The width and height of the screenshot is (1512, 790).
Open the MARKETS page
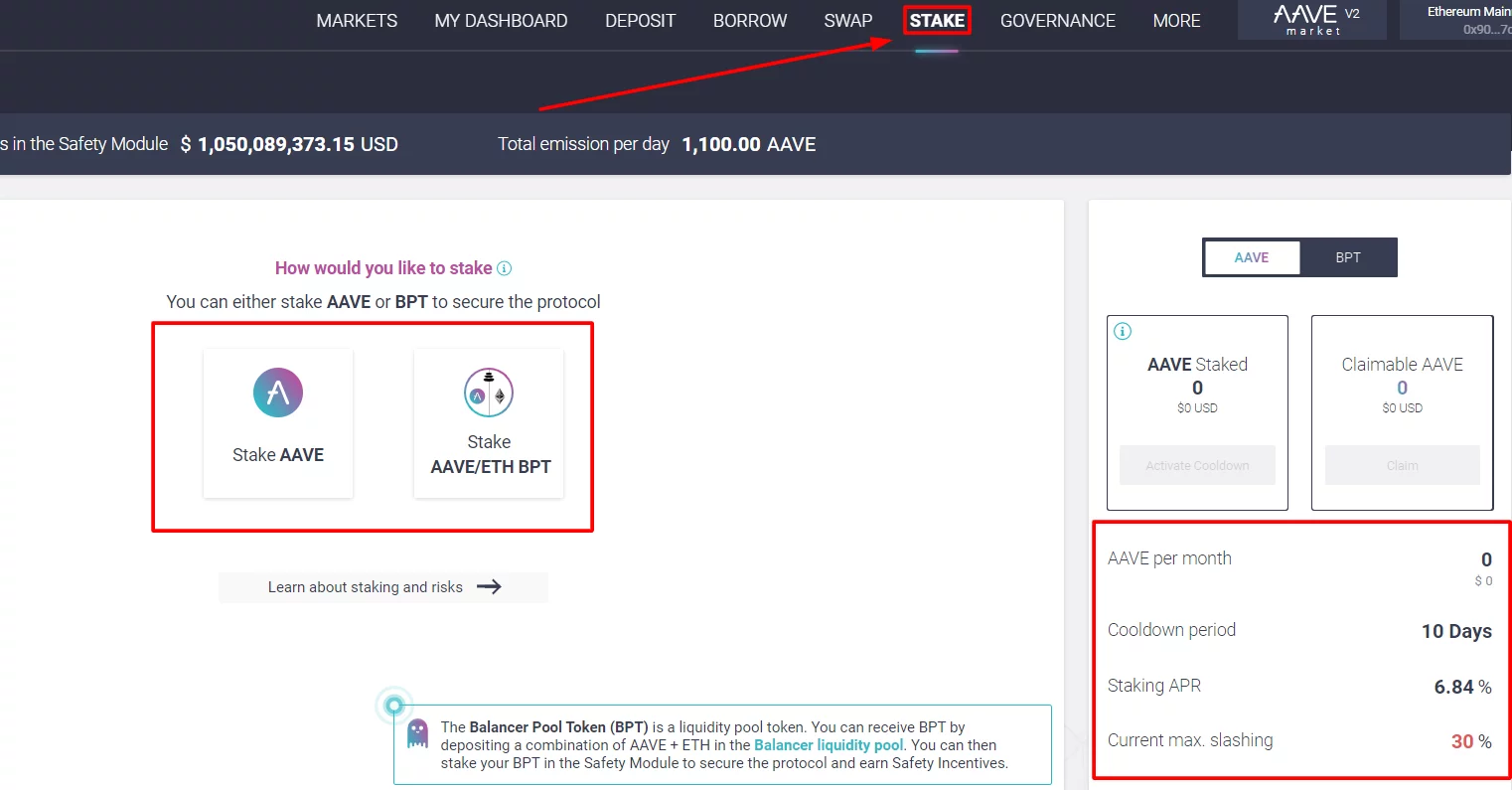[x=357, y=21]
